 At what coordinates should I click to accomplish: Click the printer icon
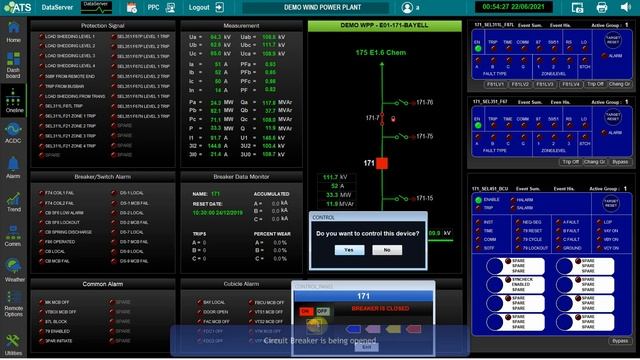602,7
